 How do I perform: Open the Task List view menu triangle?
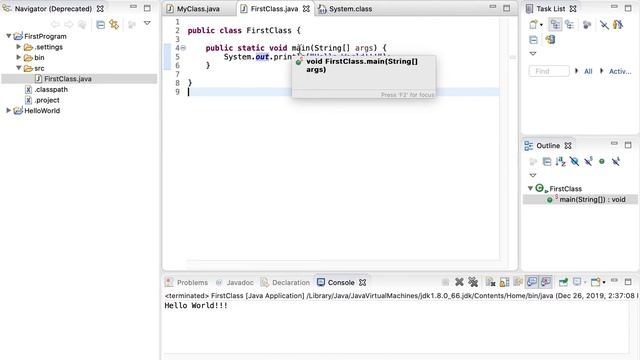(x=533, y=53)
